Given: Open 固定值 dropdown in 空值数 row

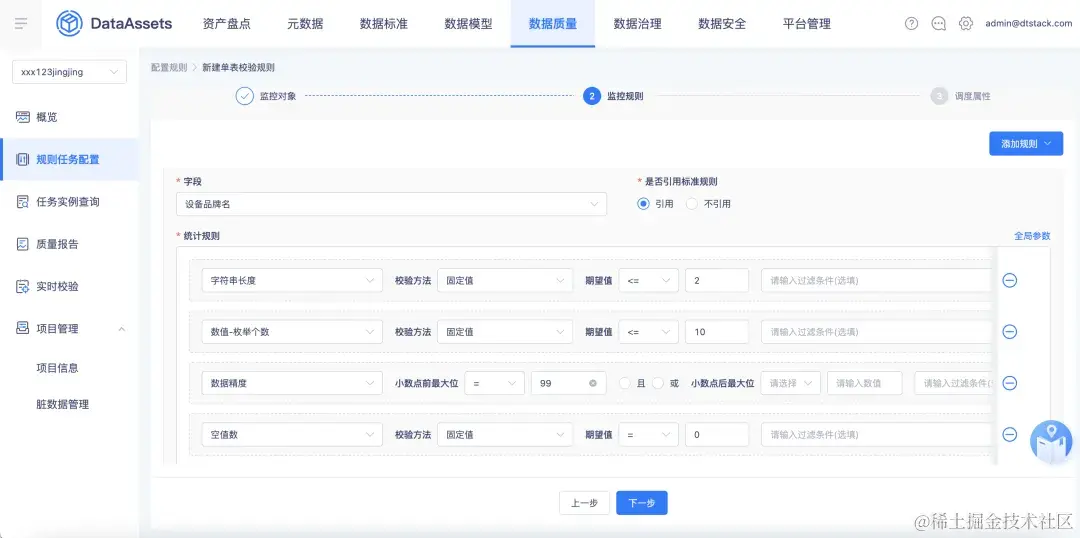Looking at the screenshot, I should 505,434.
